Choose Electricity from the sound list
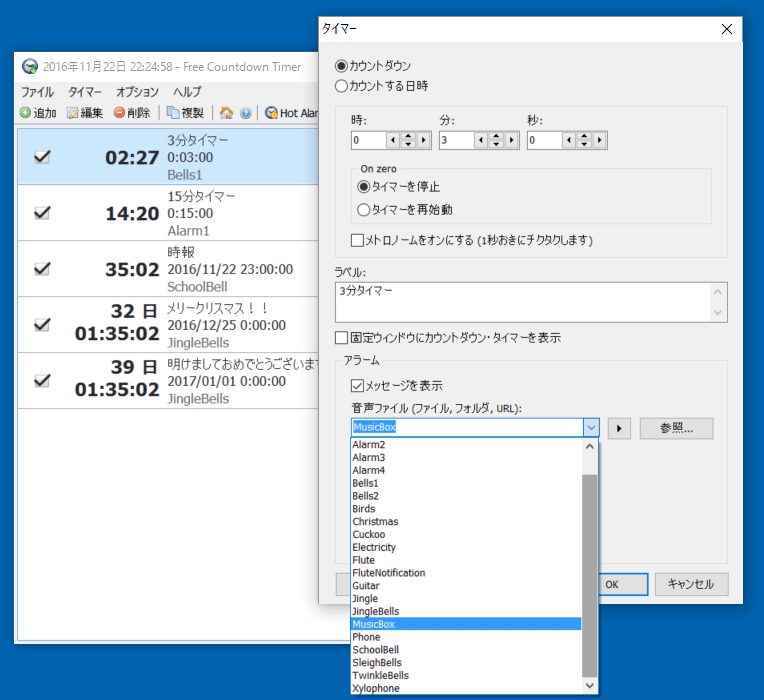The height and width of the screenshot is (700, 764). (x=466, y=548)
